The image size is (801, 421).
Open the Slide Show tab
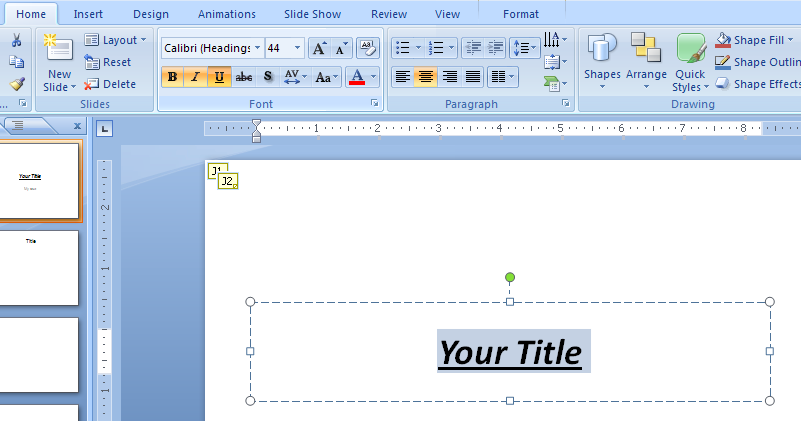312,14
